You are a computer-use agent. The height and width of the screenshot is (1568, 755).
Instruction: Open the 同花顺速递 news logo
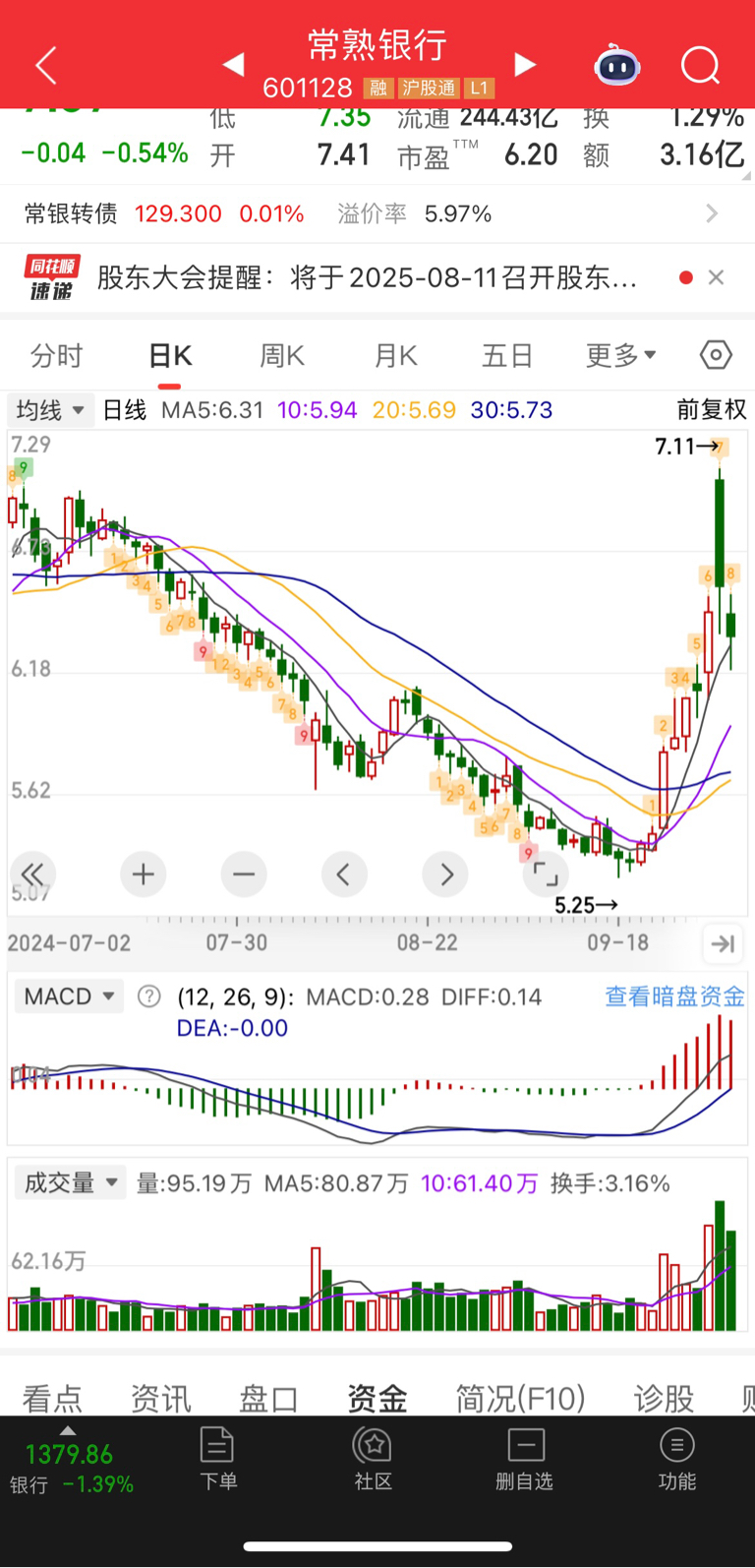click(x=52, y=277)
